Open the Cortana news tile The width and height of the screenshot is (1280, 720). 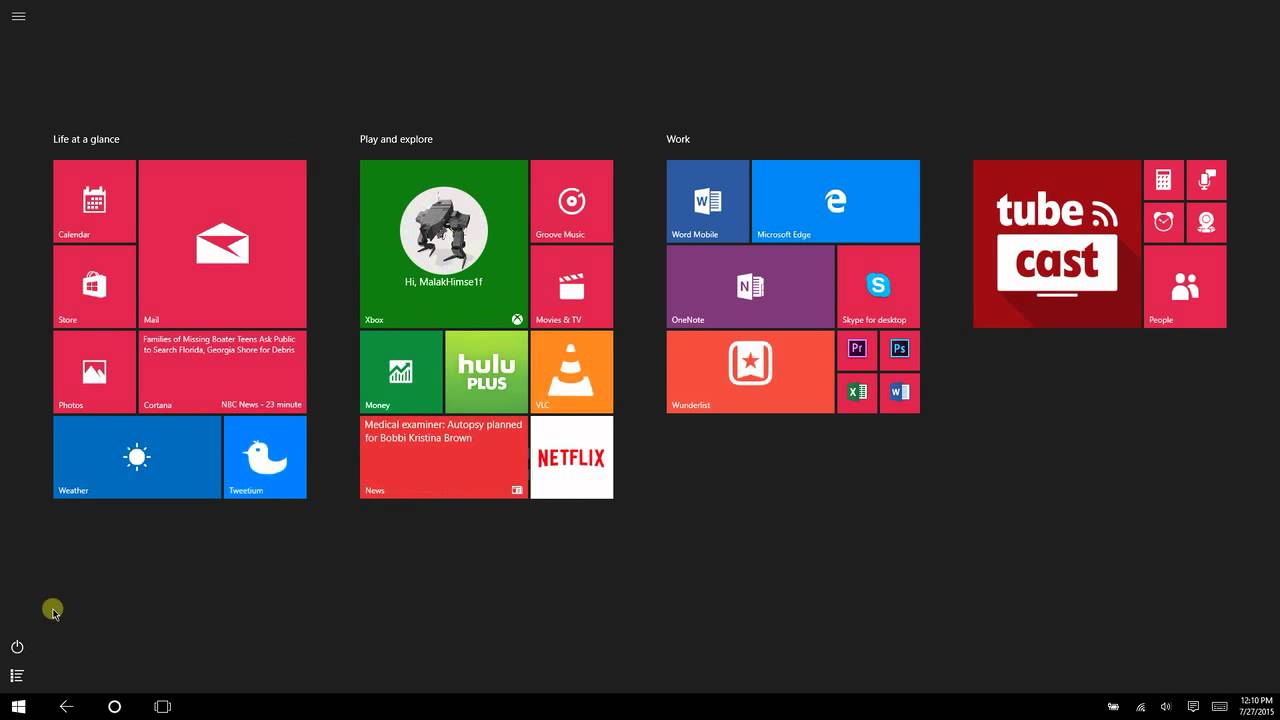click(x=222, y=372)
